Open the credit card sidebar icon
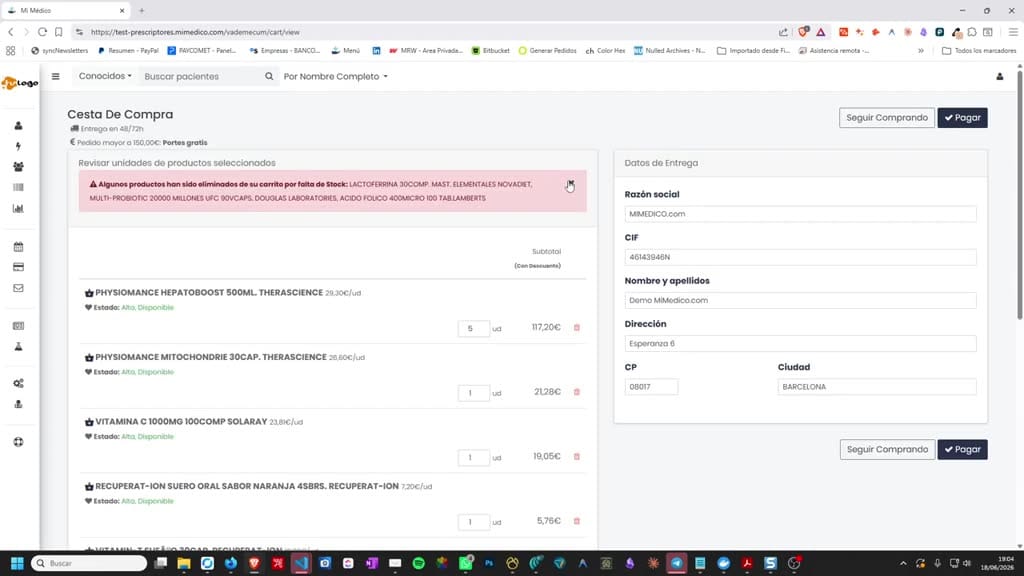1024x576 pixels. [18, 267]
